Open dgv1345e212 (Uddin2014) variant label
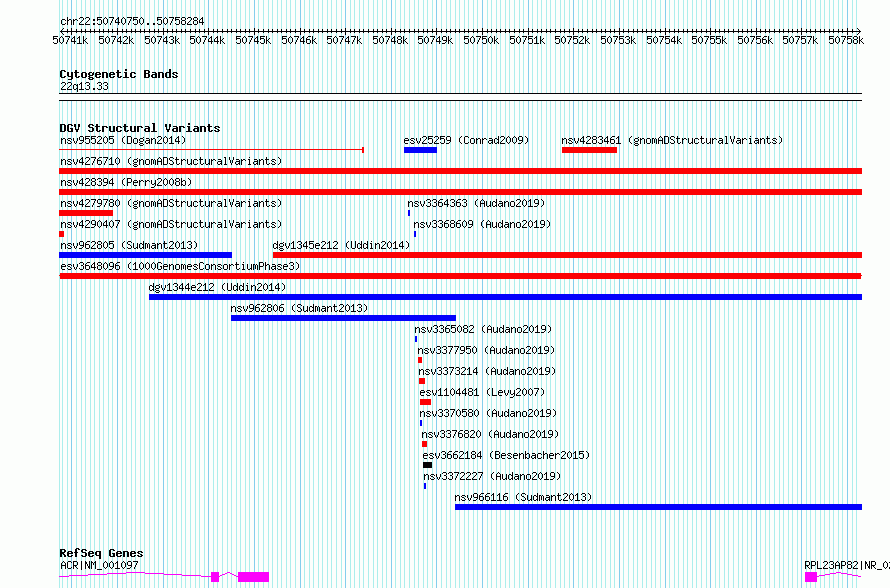This screenshot has width=890, height=588. coord(341,245)
